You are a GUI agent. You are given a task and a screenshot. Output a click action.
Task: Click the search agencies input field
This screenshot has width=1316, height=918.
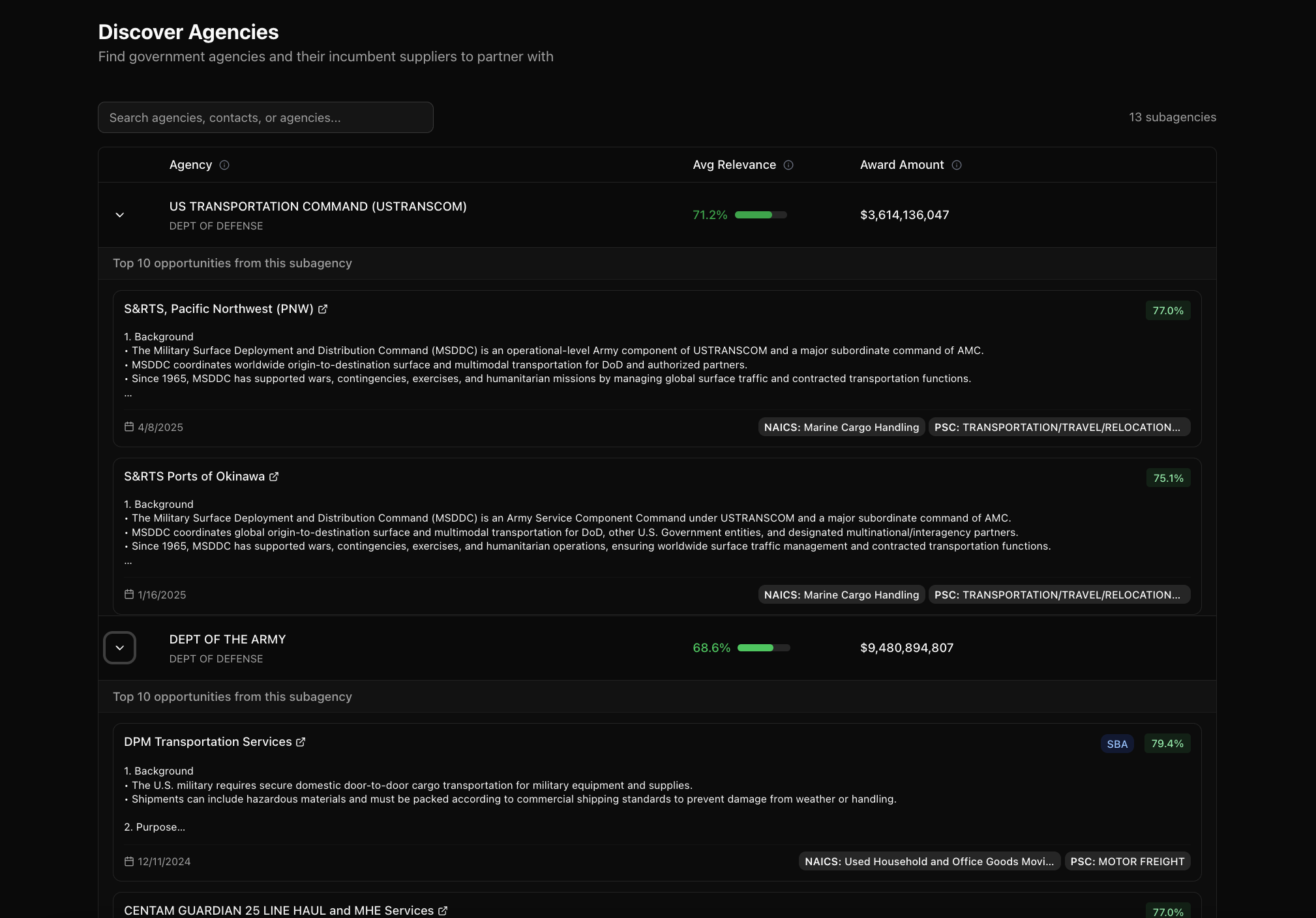pyautogui.click(x=265, y=117)
